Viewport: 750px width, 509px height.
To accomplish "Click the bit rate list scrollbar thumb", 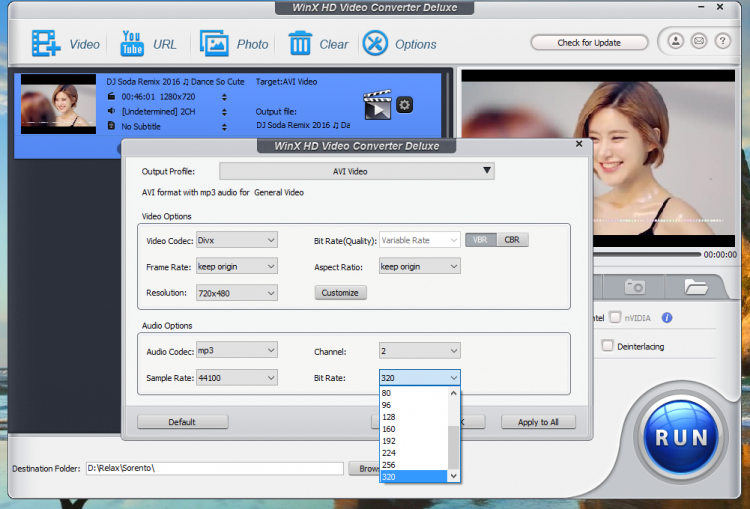I will click(x=453, y=447).
